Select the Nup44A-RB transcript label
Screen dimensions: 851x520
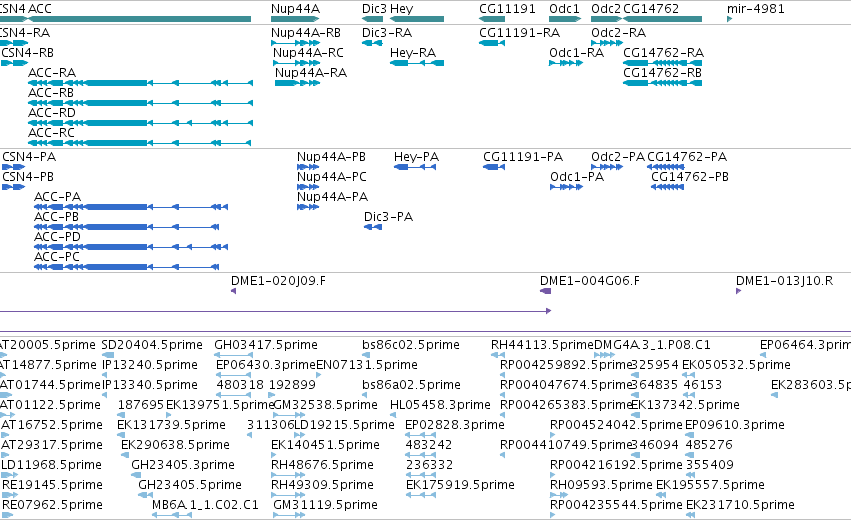pyautogui.click(x=306, y=33)
